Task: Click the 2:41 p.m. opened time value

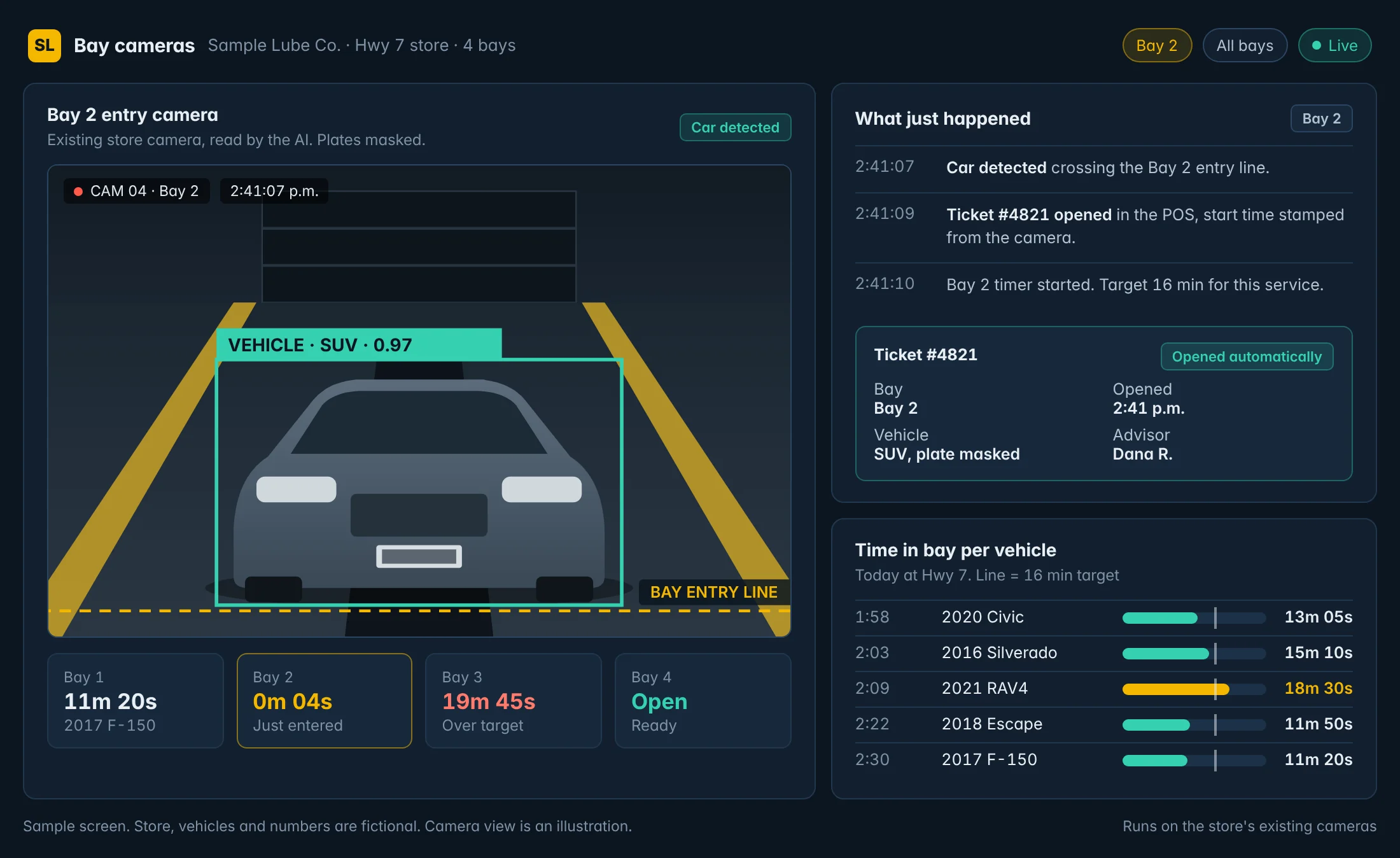Action: coord(1148,408)
